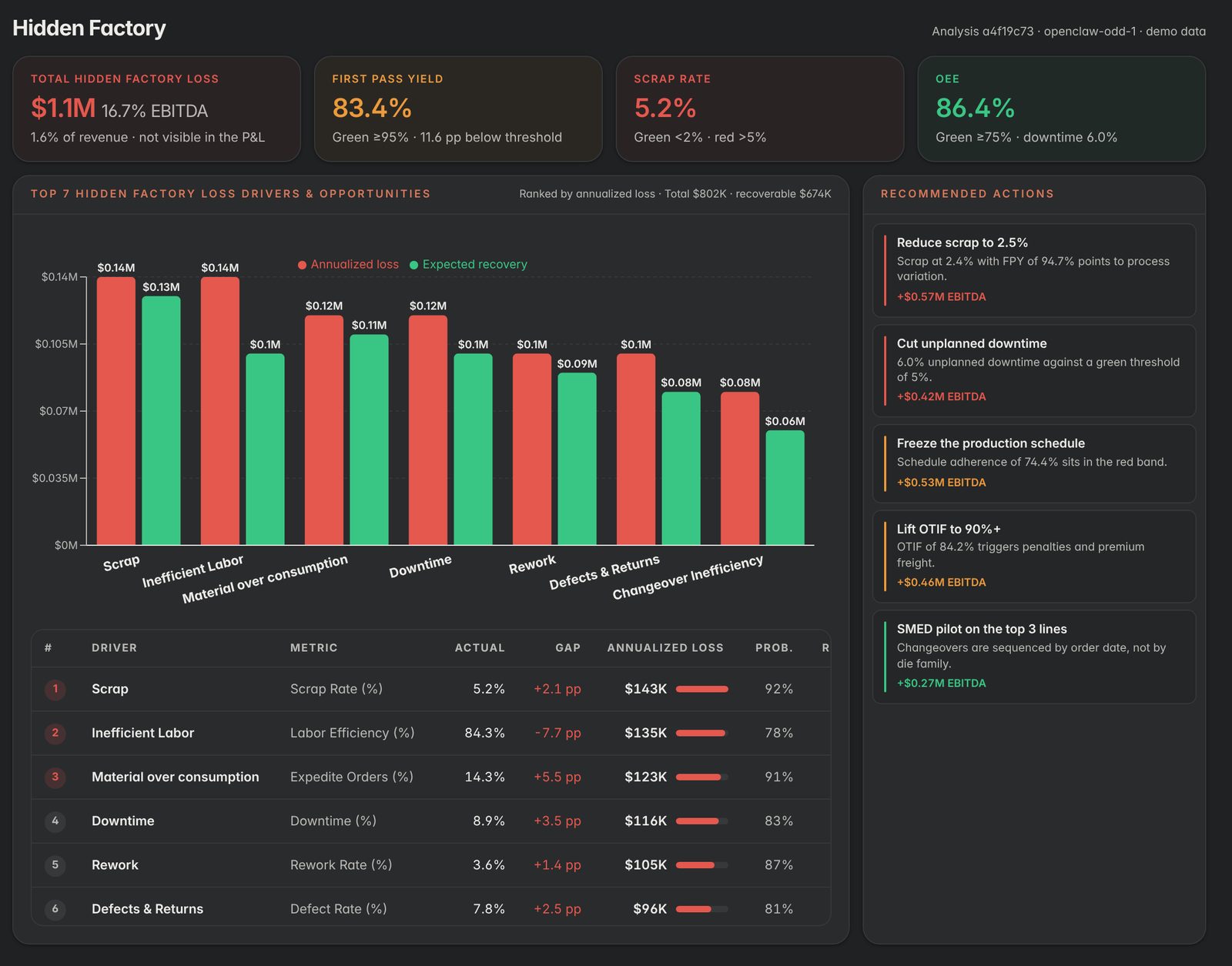Click the Defect Rate (%) metric cell

[339, 909]
